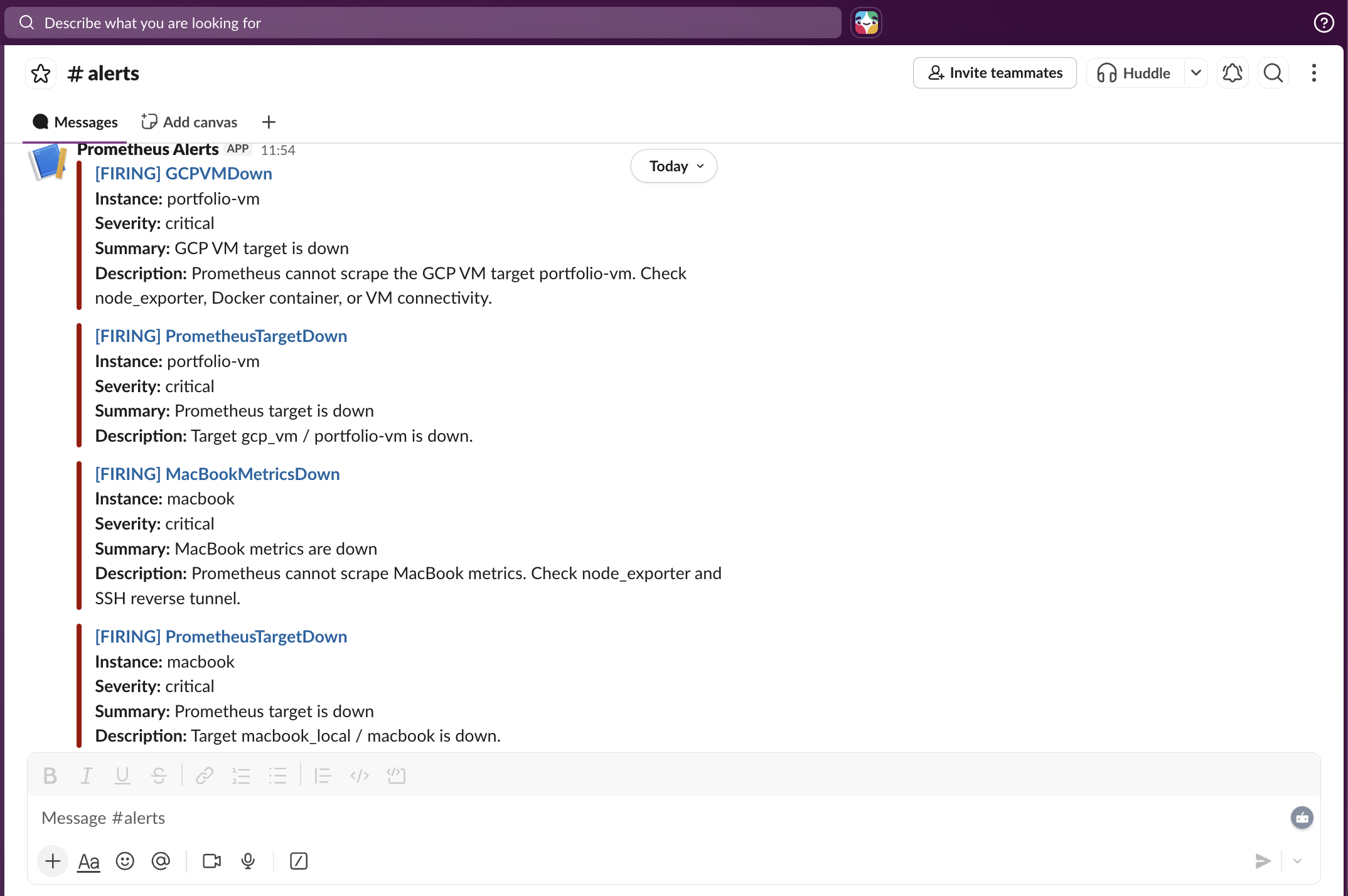The width and height of the screenshot is (1348, 896).
Task: Click the alerts channel name header
Action: pos(104,73)
